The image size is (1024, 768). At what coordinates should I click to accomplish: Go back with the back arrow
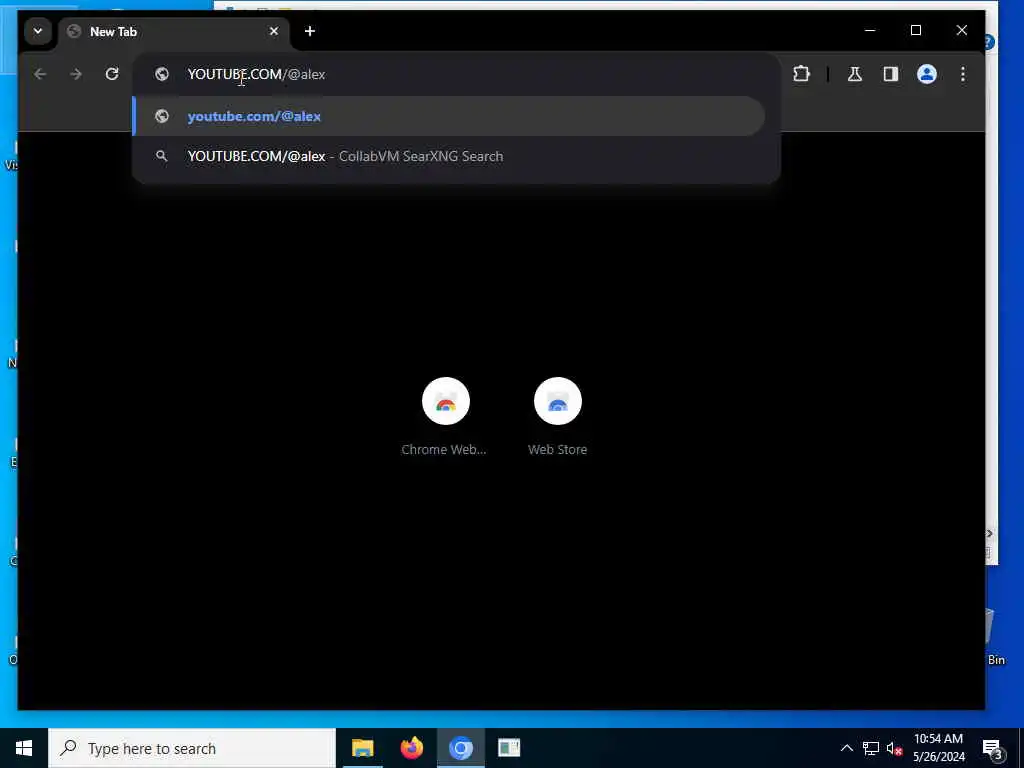[40, 74]
